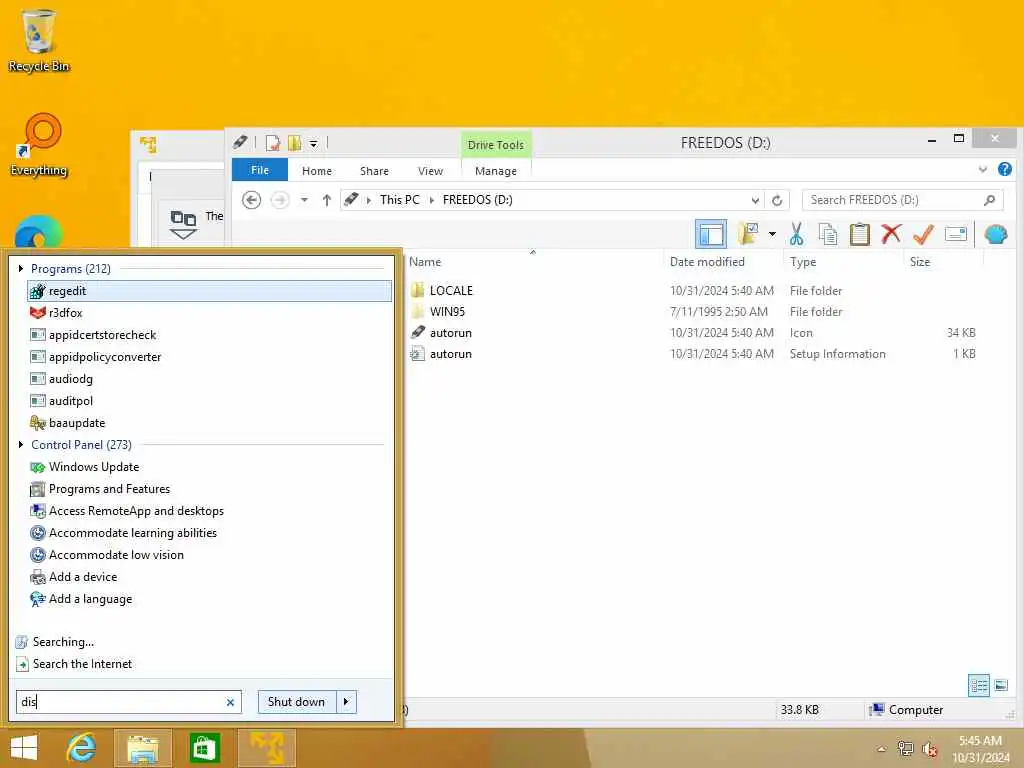
Task: Switch to large icons view in status bar
Action: coord(1000,685)
